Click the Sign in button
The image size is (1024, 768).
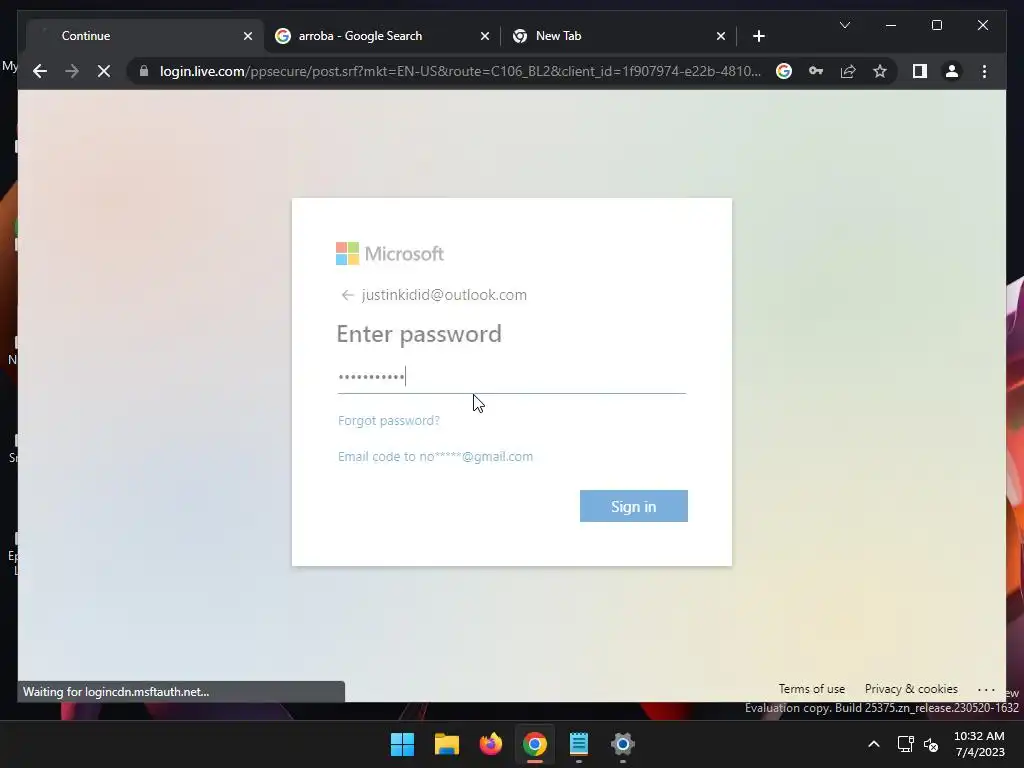(633, 506)
